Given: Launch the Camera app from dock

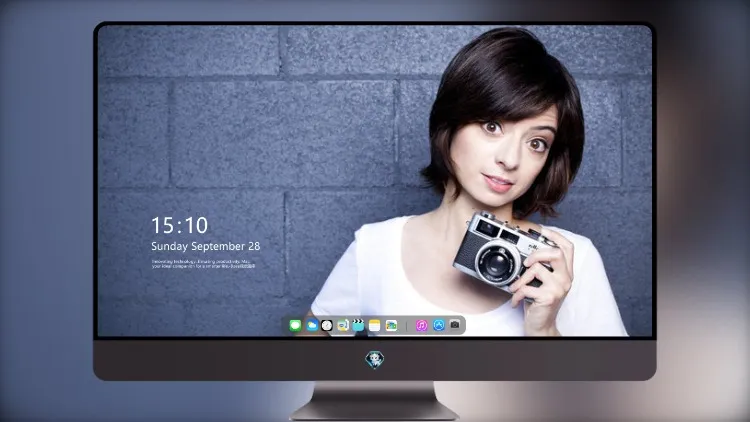Looking at the screenshot, I should pos(455,325).
